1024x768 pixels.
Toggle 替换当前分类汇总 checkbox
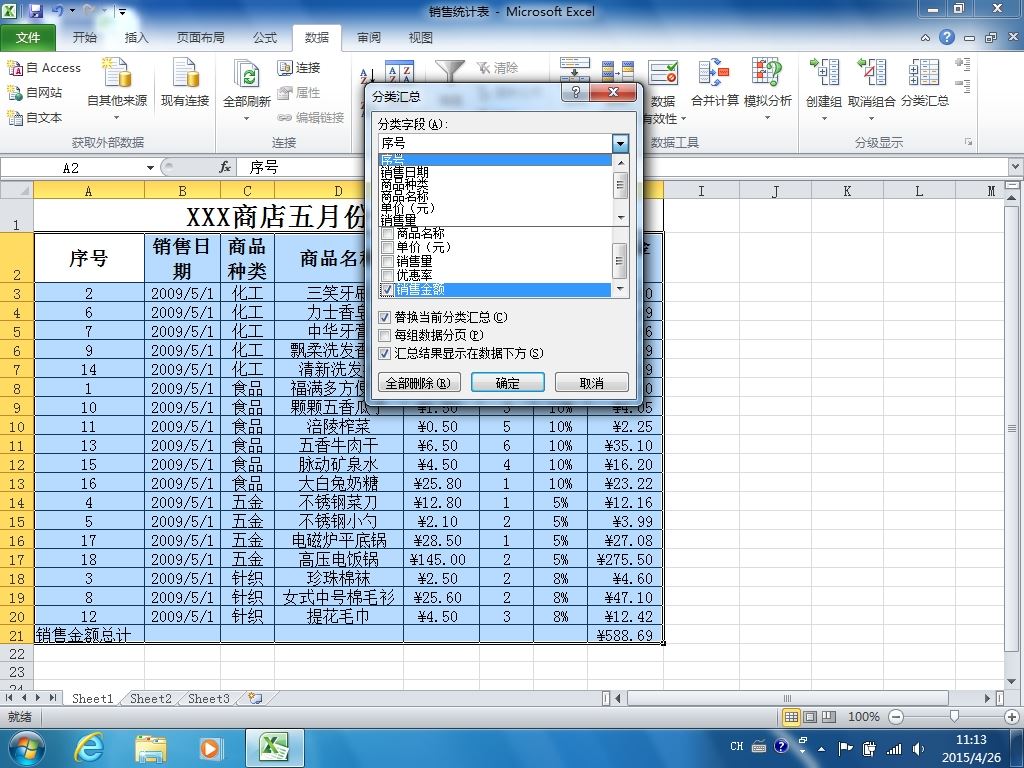pyautogui.click(x=385, y=317)
